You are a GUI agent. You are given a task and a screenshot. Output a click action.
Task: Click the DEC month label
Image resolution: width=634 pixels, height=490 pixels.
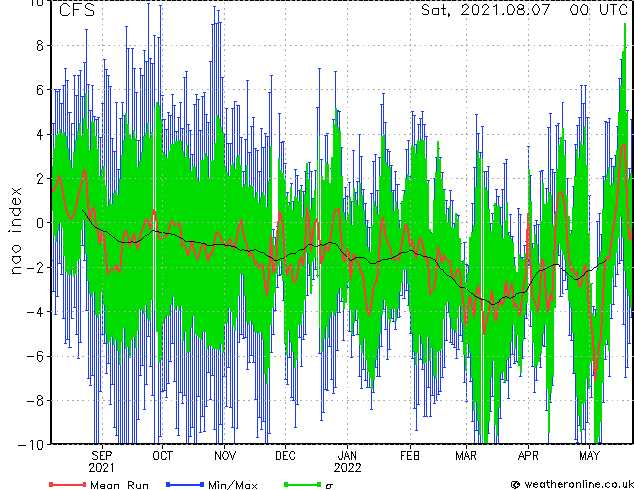(285, 456)
